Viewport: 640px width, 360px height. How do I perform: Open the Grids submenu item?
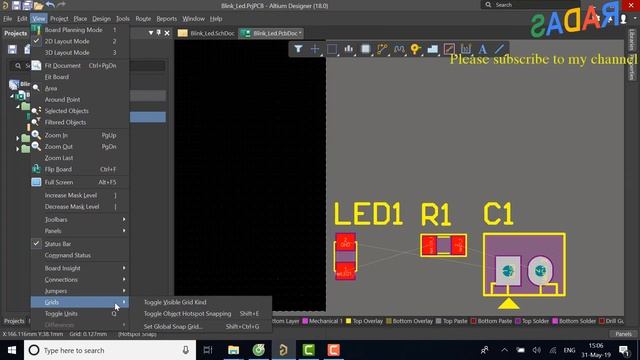pyautogui.click(x=80, y=302)
